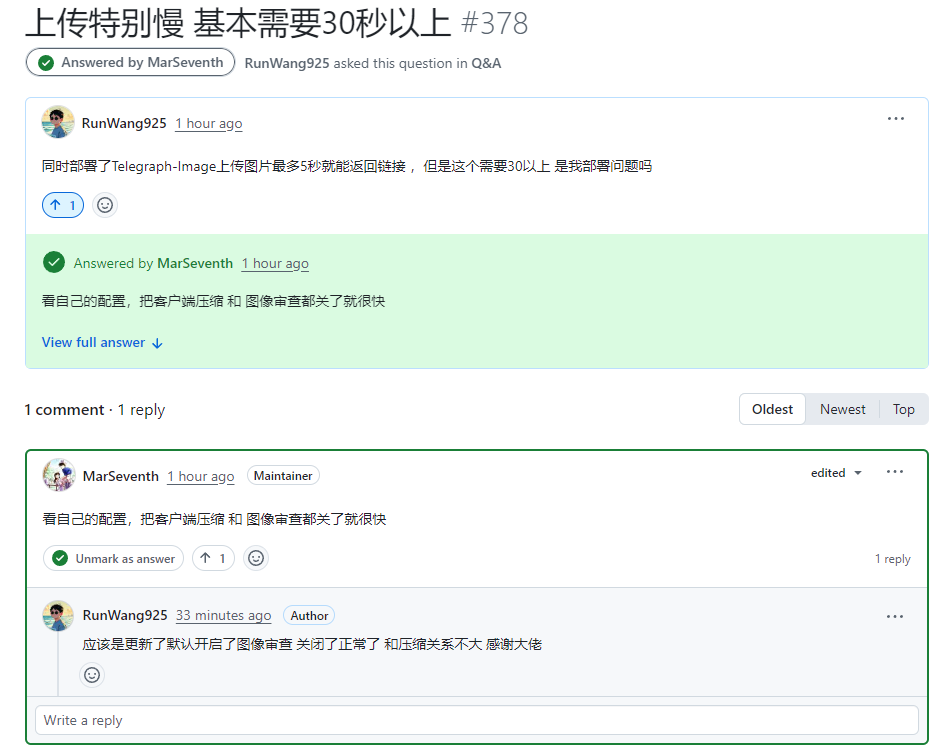Expand View full answer link
This screenshot has width=940, height=754.
coord(102,342)
